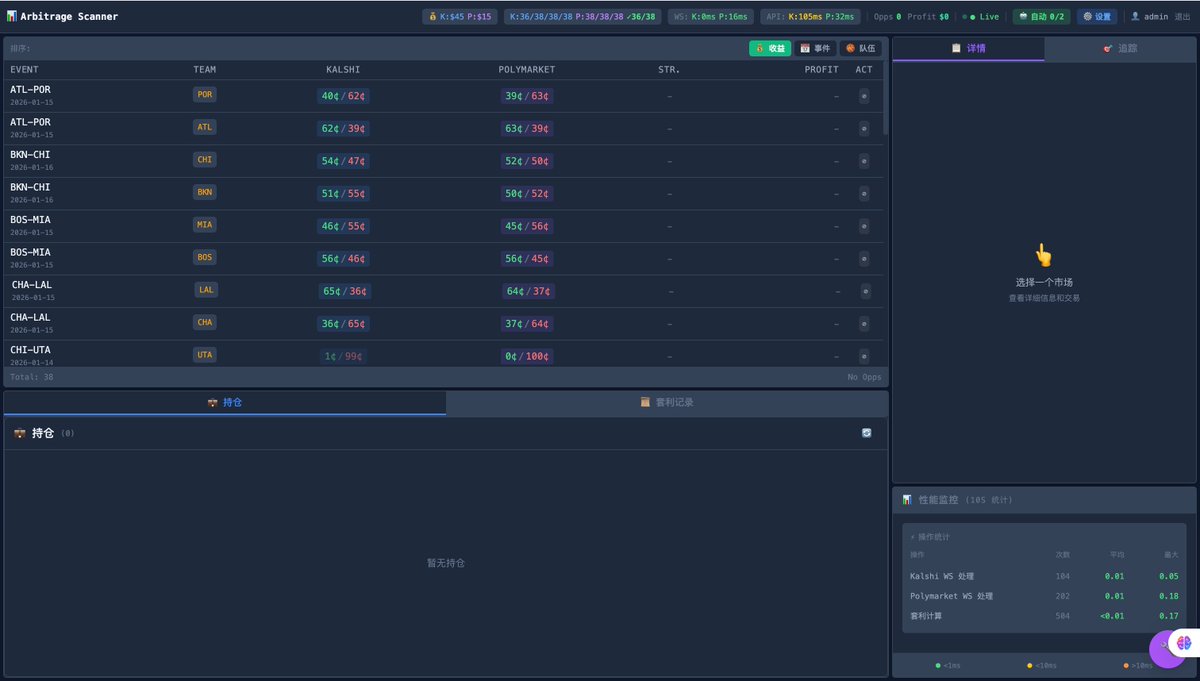Click the 性能监控 panel header
The width and height of the screenshot is (1200, 681).
(x=1044, y=499)
